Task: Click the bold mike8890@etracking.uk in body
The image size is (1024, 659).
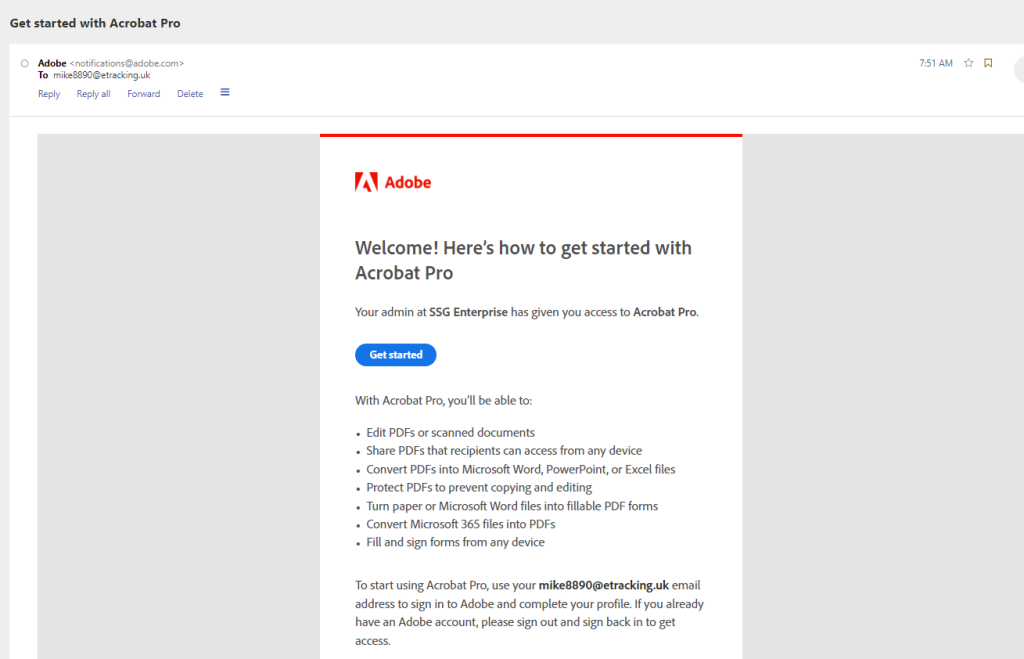Action: point(603,585)
